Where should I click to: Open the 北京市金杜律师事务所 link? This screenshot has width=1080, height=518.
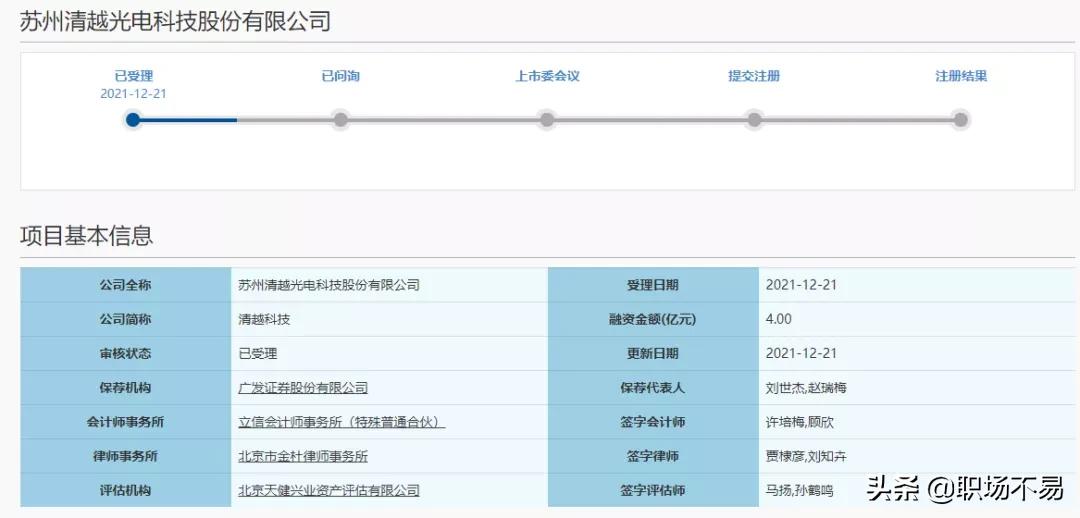[x=302, y=456]
